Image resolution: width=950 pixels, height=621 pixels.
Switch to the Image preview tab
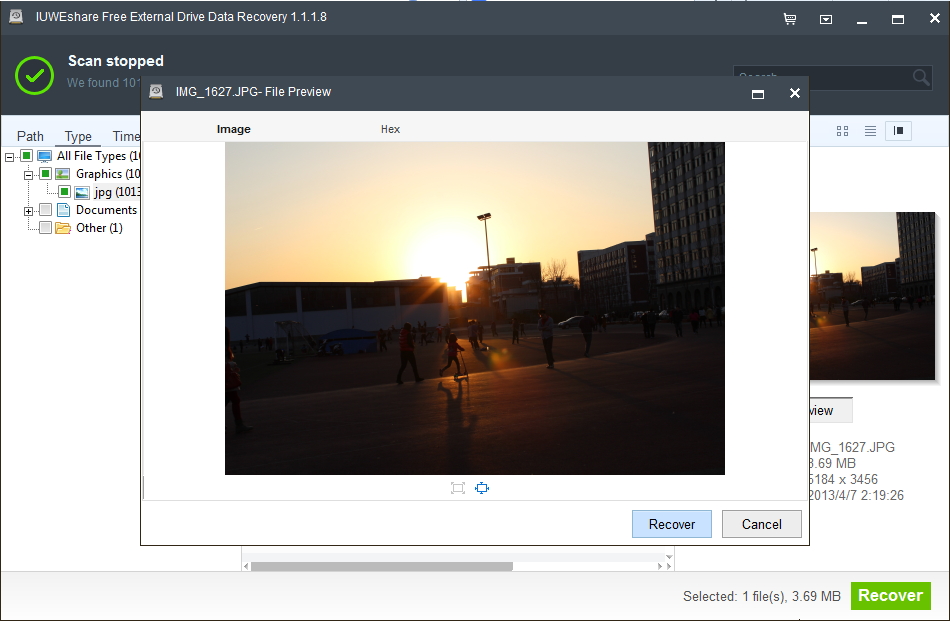point(234,129)
